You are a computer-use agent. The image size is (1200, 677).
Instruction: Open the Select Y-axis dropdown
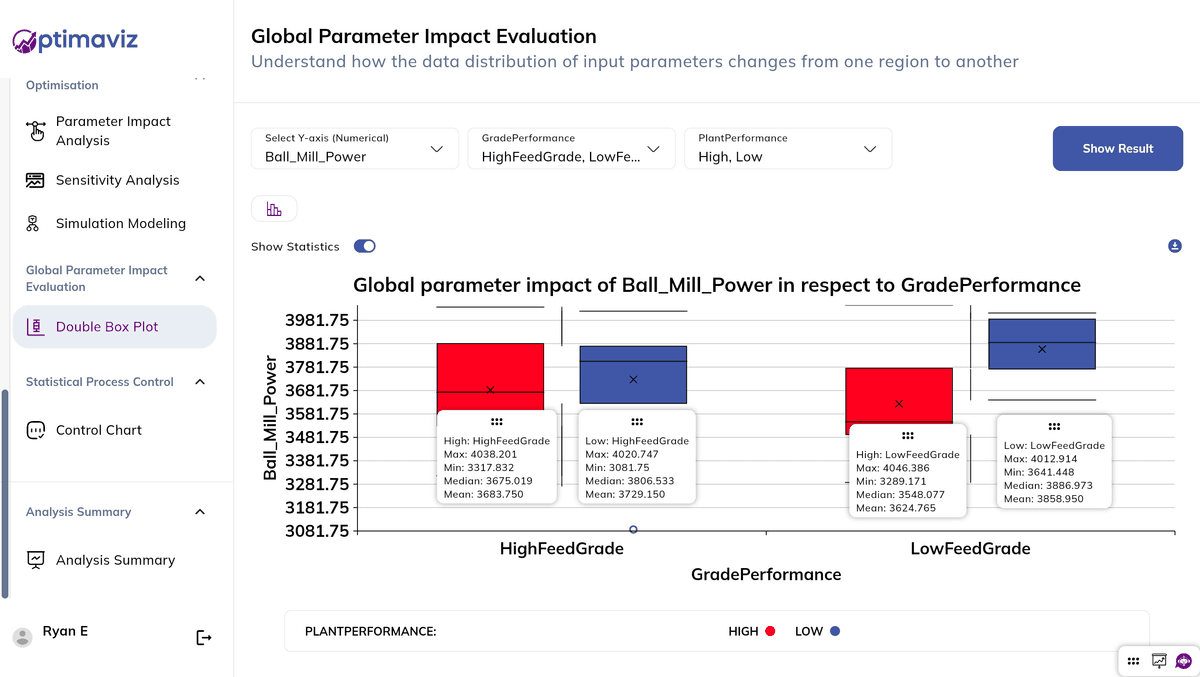[x=354, y=148]
